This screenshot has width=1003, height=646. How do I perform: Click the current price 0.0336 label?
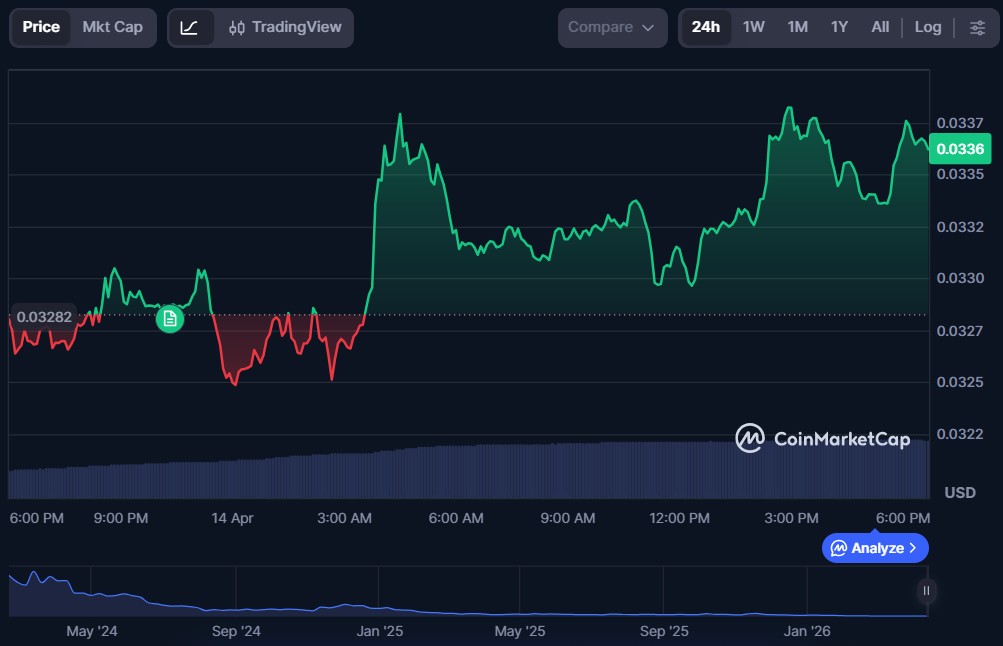click(960, 149)
